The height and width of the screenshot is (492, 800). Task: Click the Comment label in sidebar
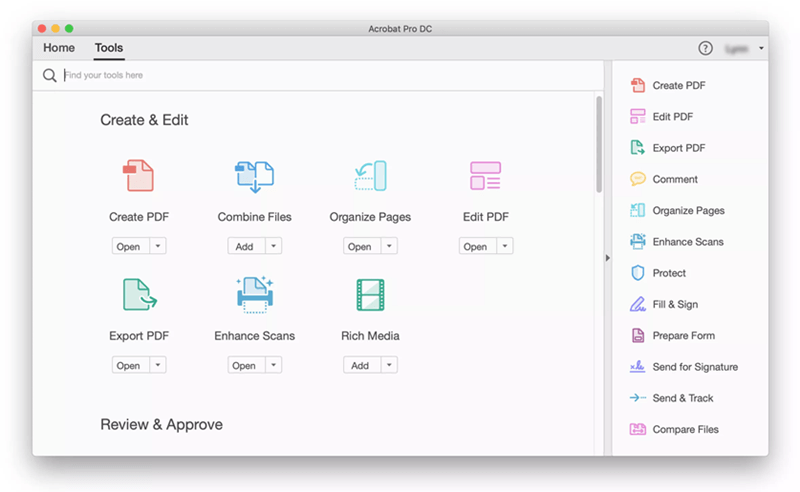(x=675, y=179)
